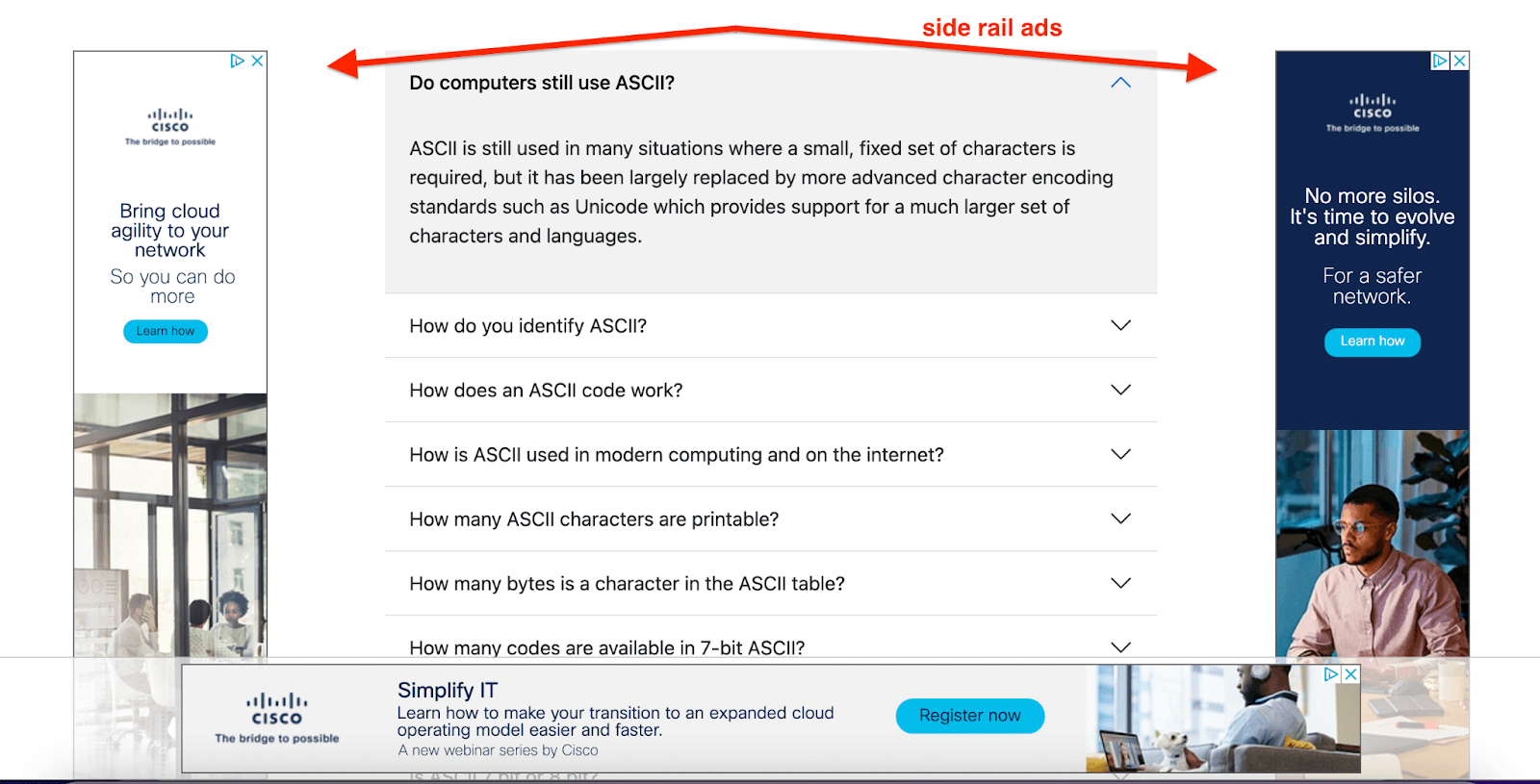Screen dimensions: 1540x784
Task: Expand 'How does an ASCII code work?'
Action: point(1119,390)
